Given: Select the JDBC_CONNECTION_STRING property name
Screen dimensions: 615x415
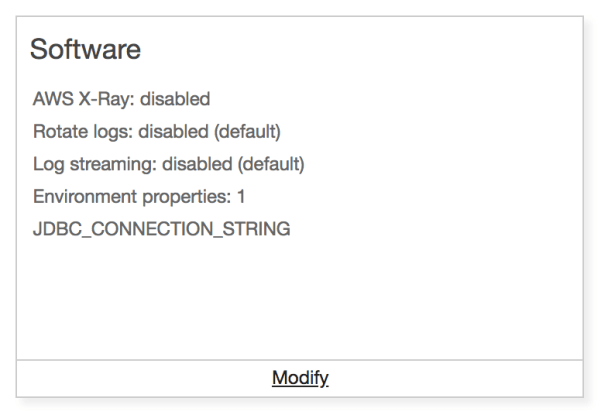Looking at the screenshot, I should 161,229.
